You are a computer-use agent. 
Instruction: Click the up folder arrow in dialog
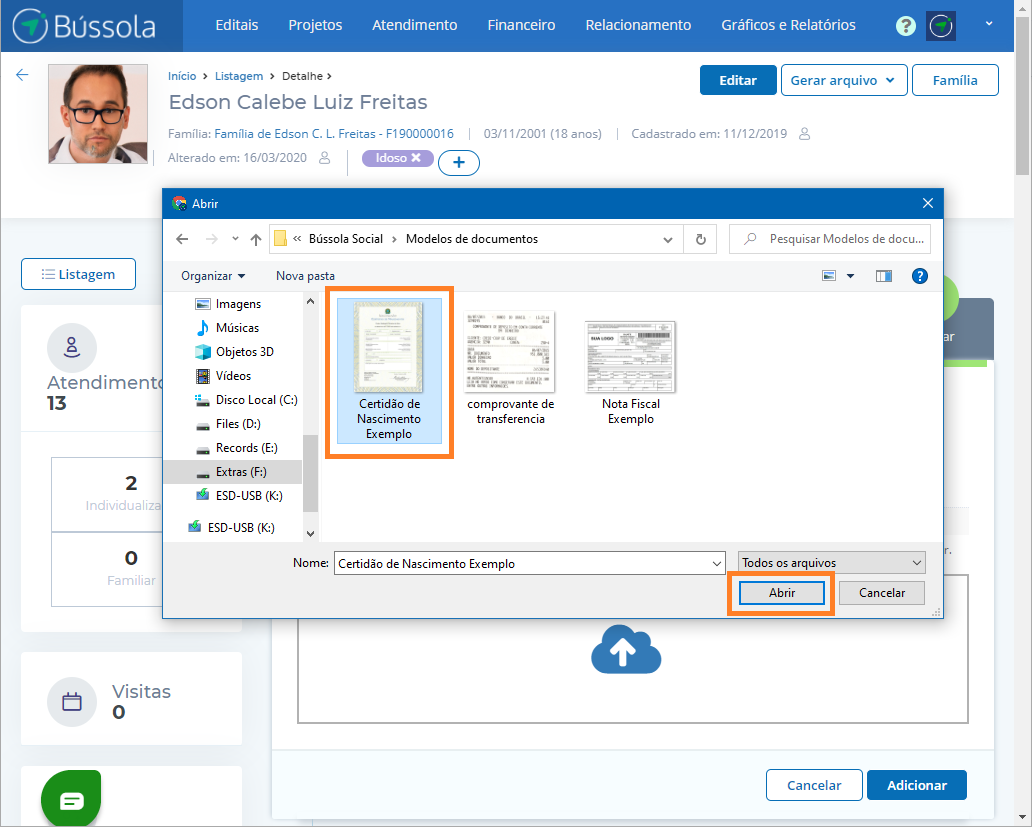pos(256,240)
